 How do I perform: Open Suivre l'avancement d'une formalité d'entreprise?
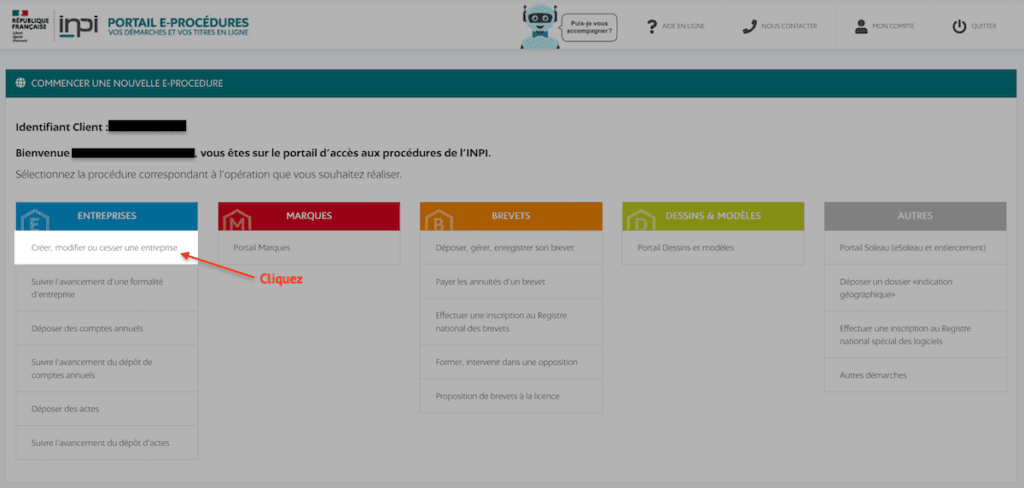click(x=106, y=288)
